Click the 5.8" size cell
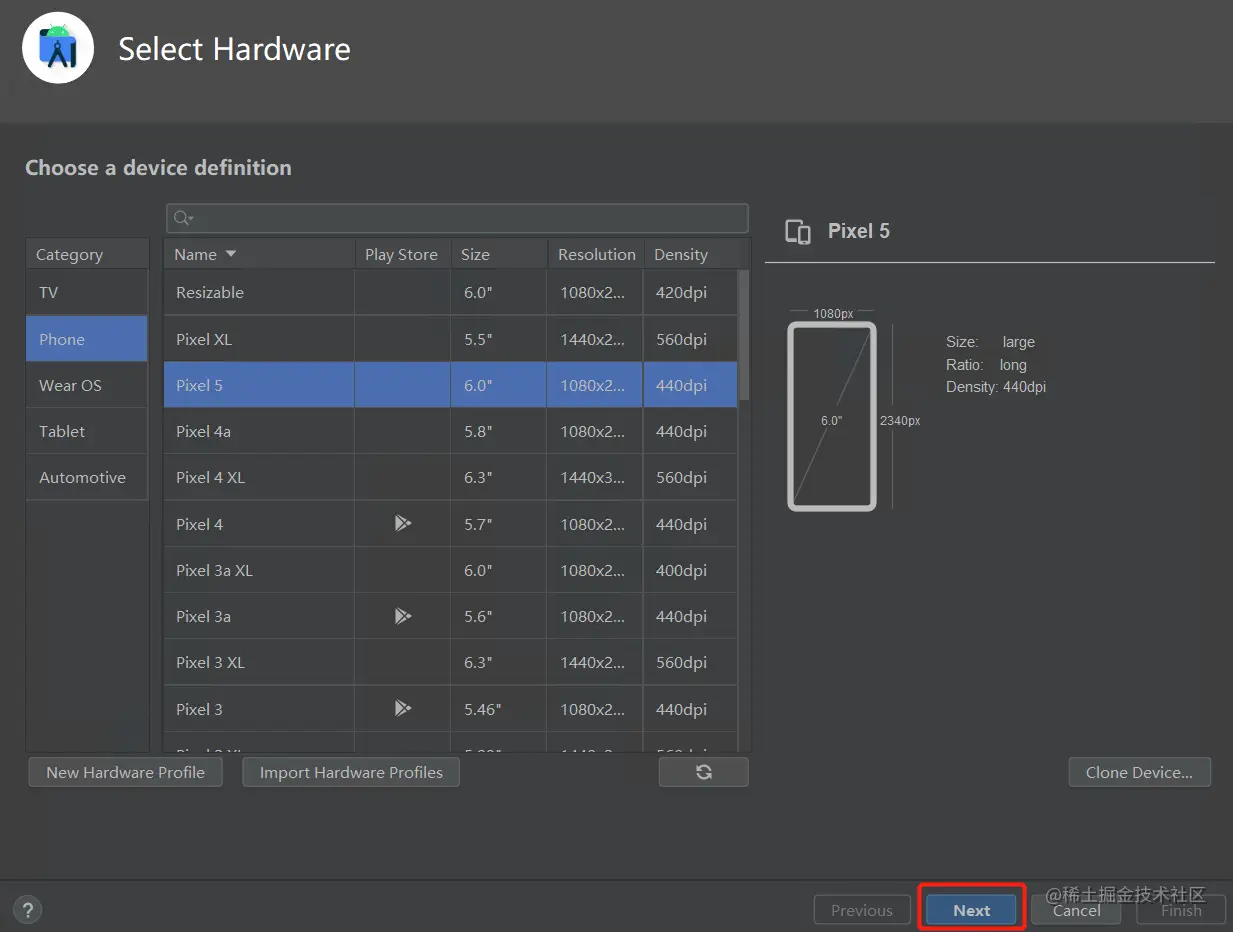Screen dimensions: 1233x932 point(499,431)
